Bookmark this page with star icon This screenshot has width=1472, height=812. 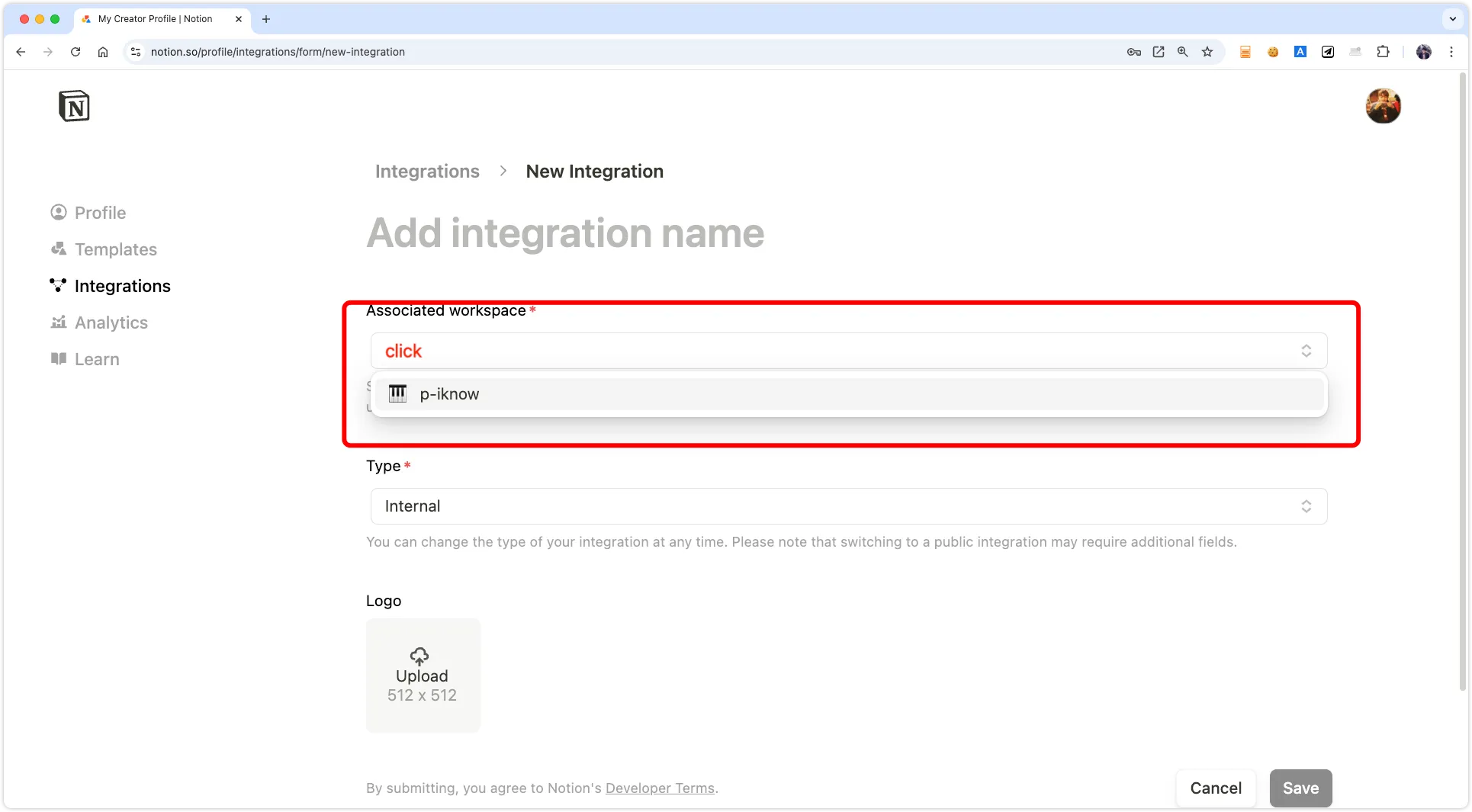[x=1207, y=52]
